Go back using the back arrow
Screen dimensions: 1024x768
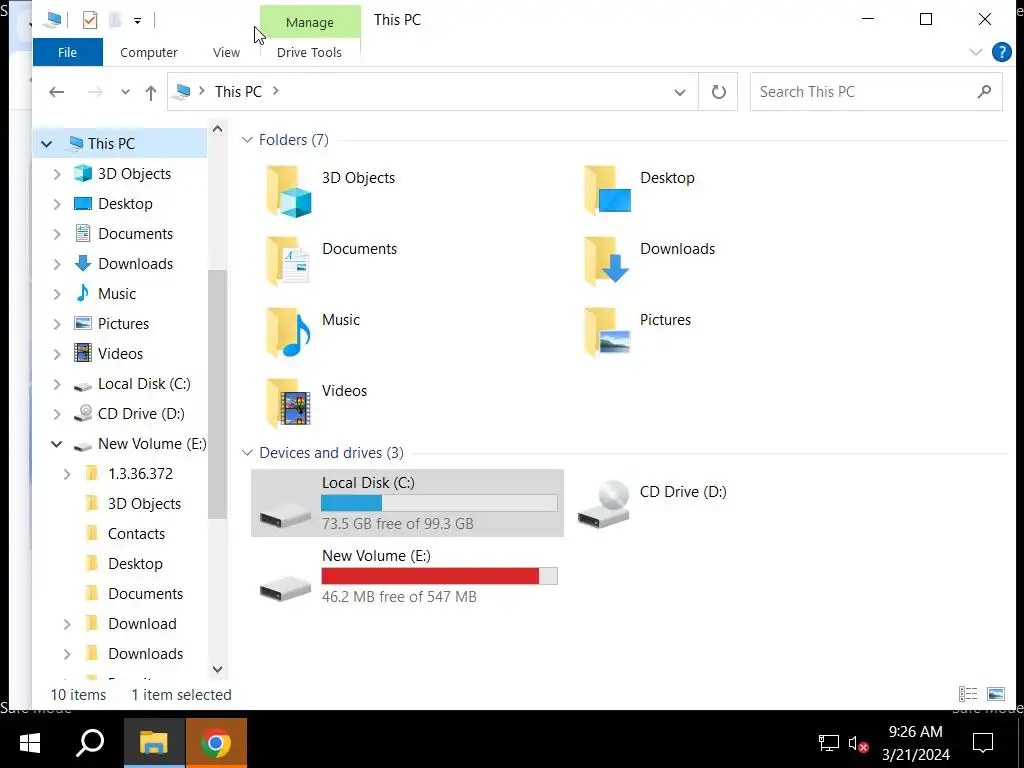[57, 92]
